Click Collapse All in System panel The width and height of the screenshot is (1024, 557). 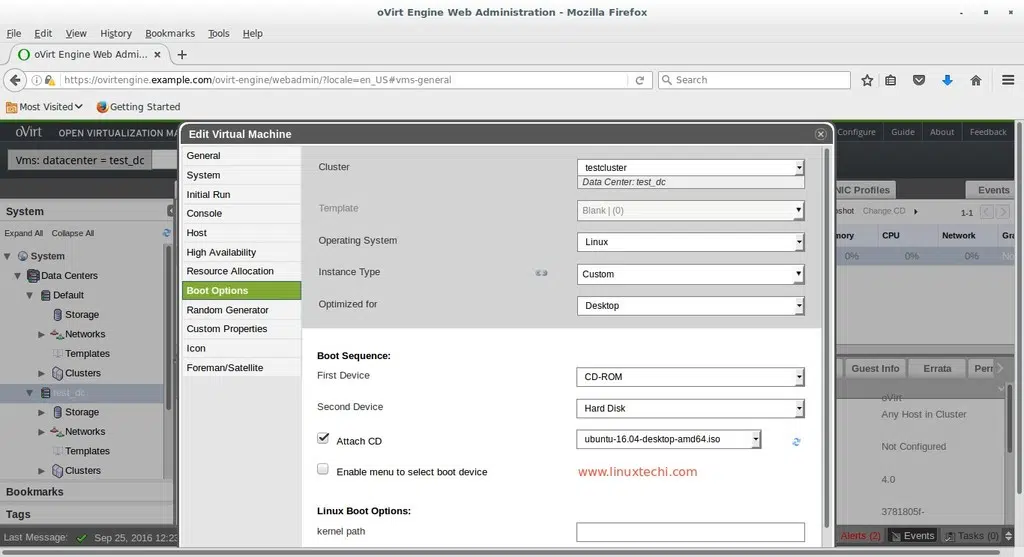[72, 233]
